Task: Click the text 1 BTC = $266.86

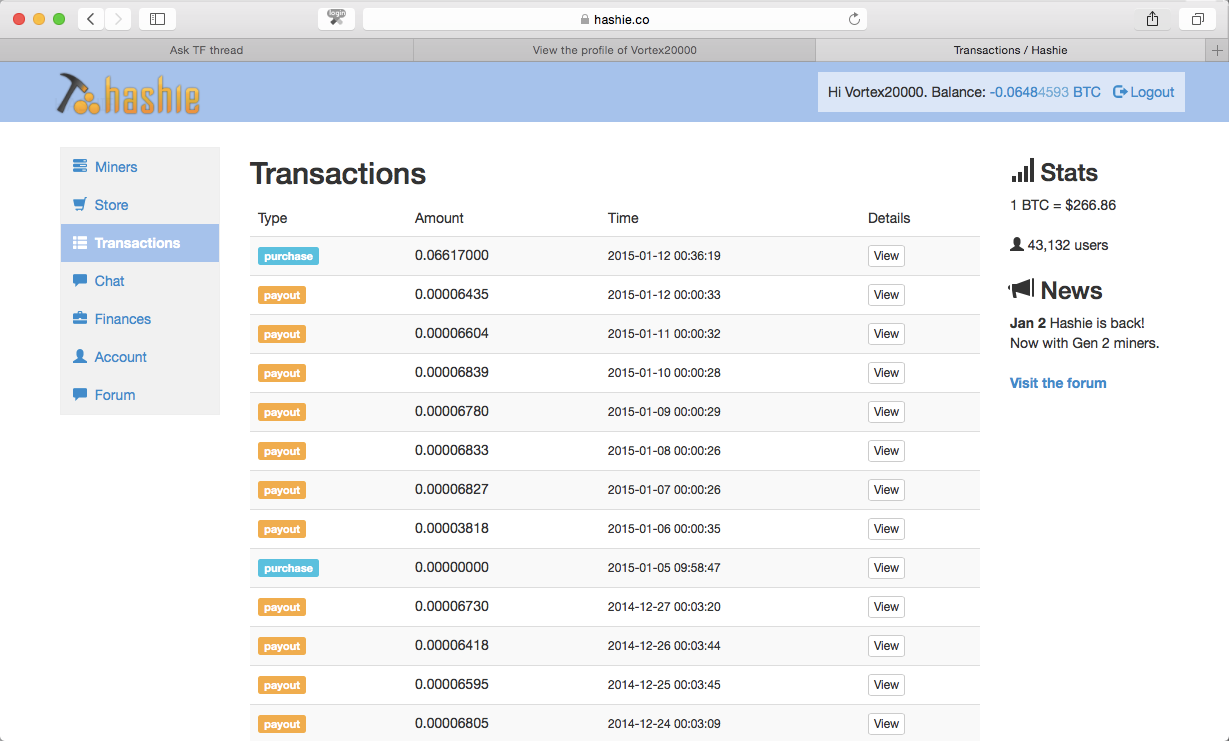Action: pos(1063,205)
